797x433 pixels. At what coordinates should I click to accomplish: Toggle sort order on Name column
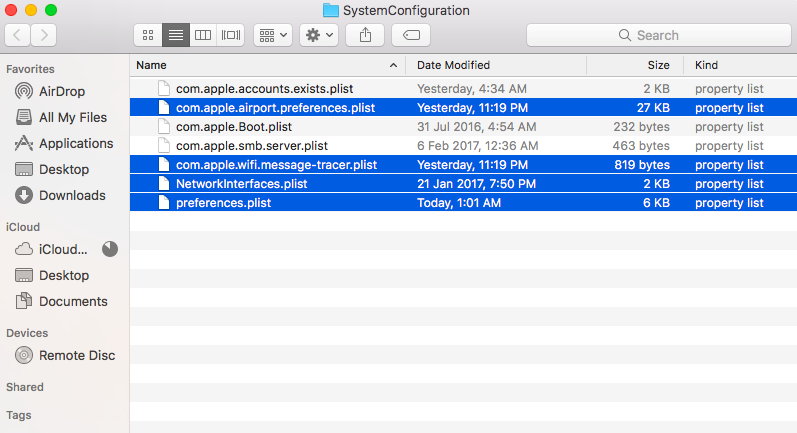266,65
